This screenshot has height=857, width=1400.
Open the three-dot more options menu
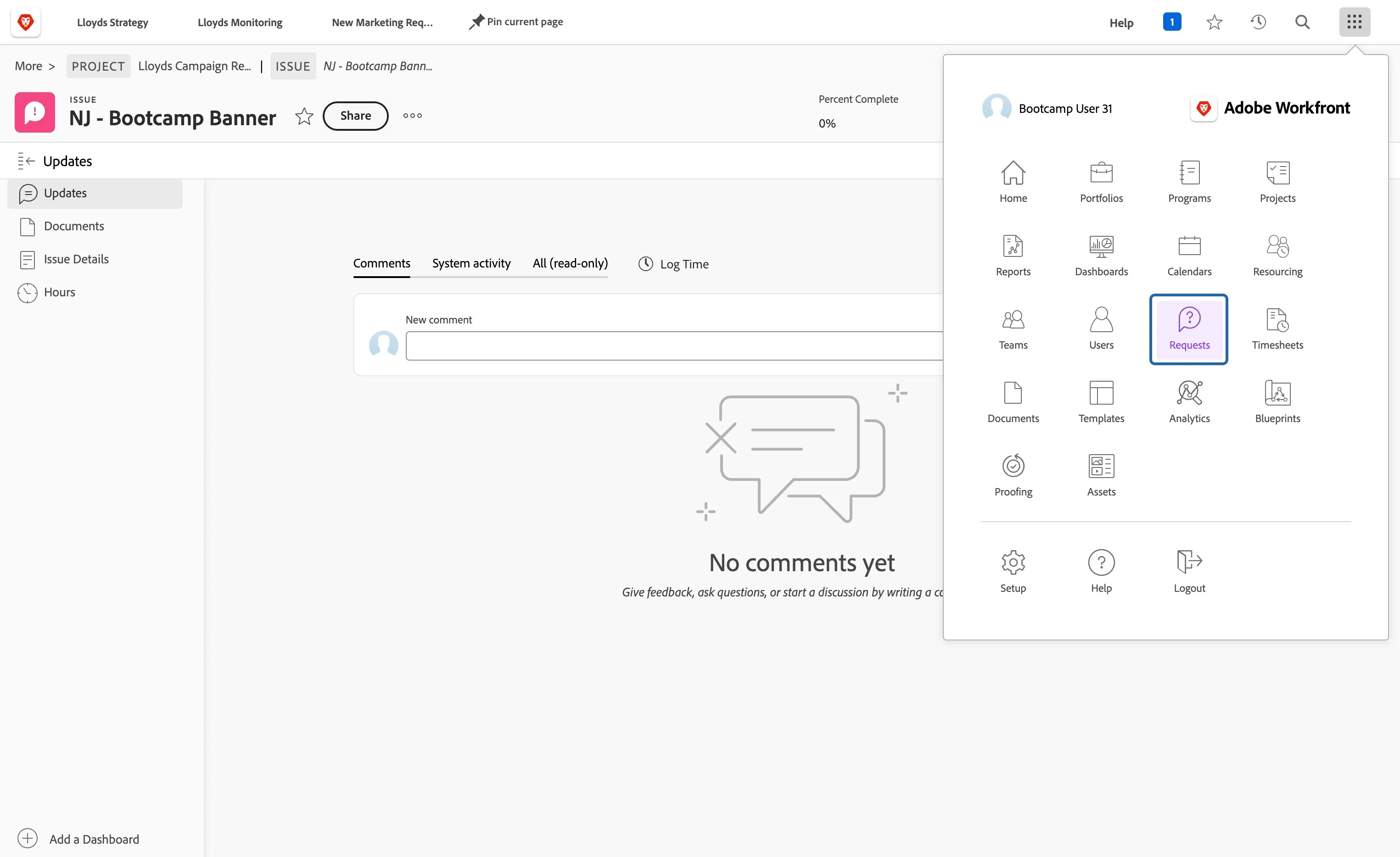click(413, 115)
